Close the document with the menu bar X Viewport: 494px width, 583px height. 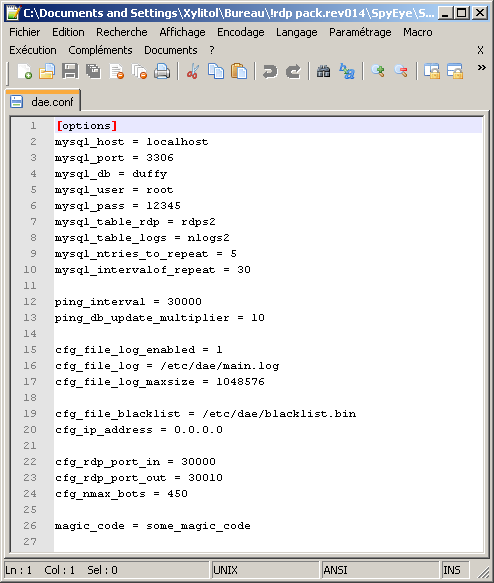coord(480,50)
